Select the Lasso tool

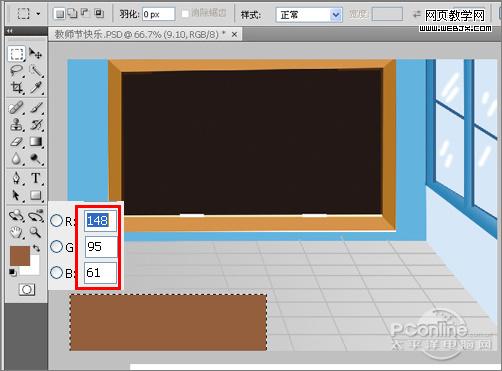coord(16,71)
